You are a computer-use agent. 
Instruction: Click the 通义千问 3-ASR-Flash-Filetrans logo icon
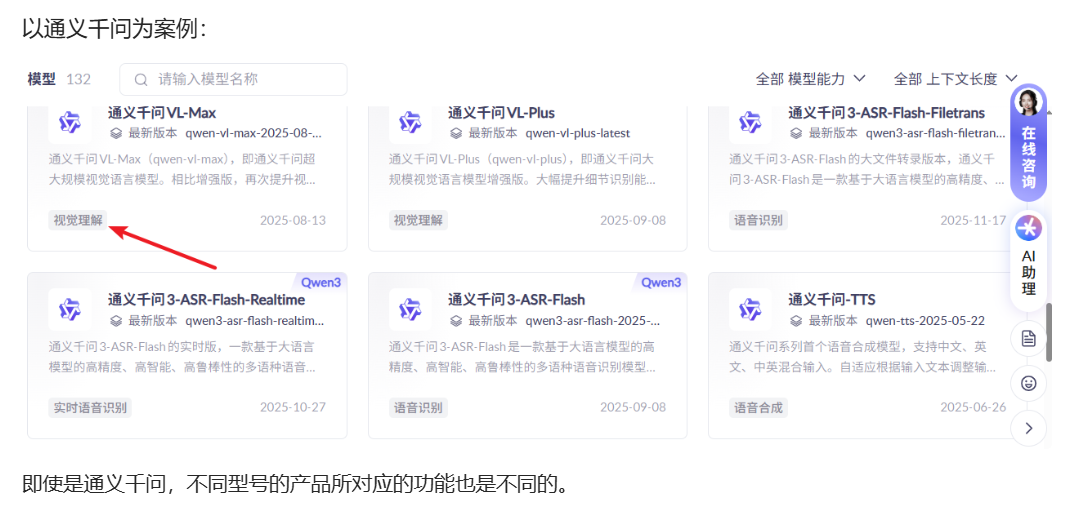click(x=750, y=123)
